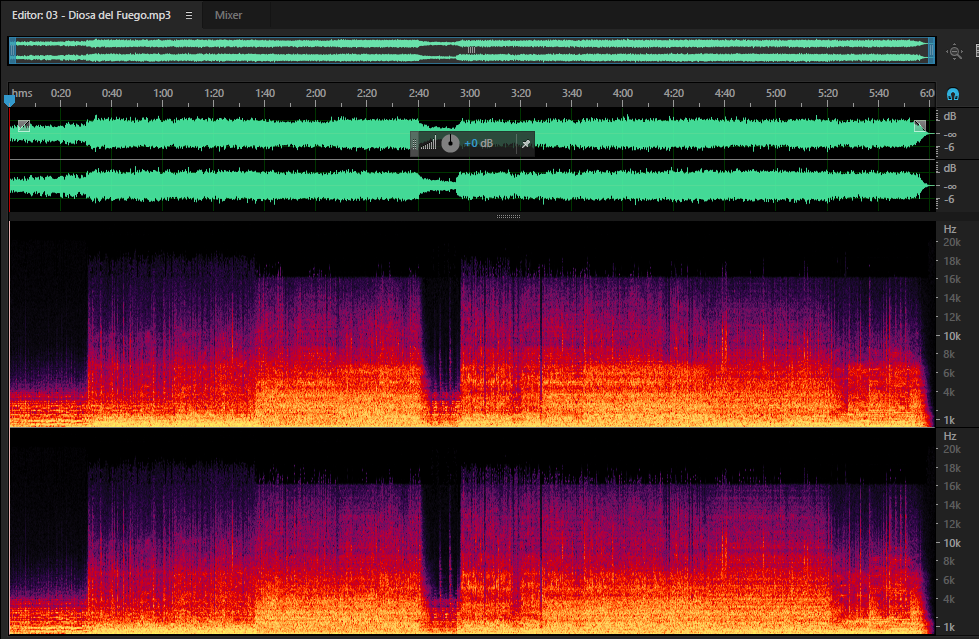
Task: Open the Editor panel menu icon
Action: click(189, 16)
